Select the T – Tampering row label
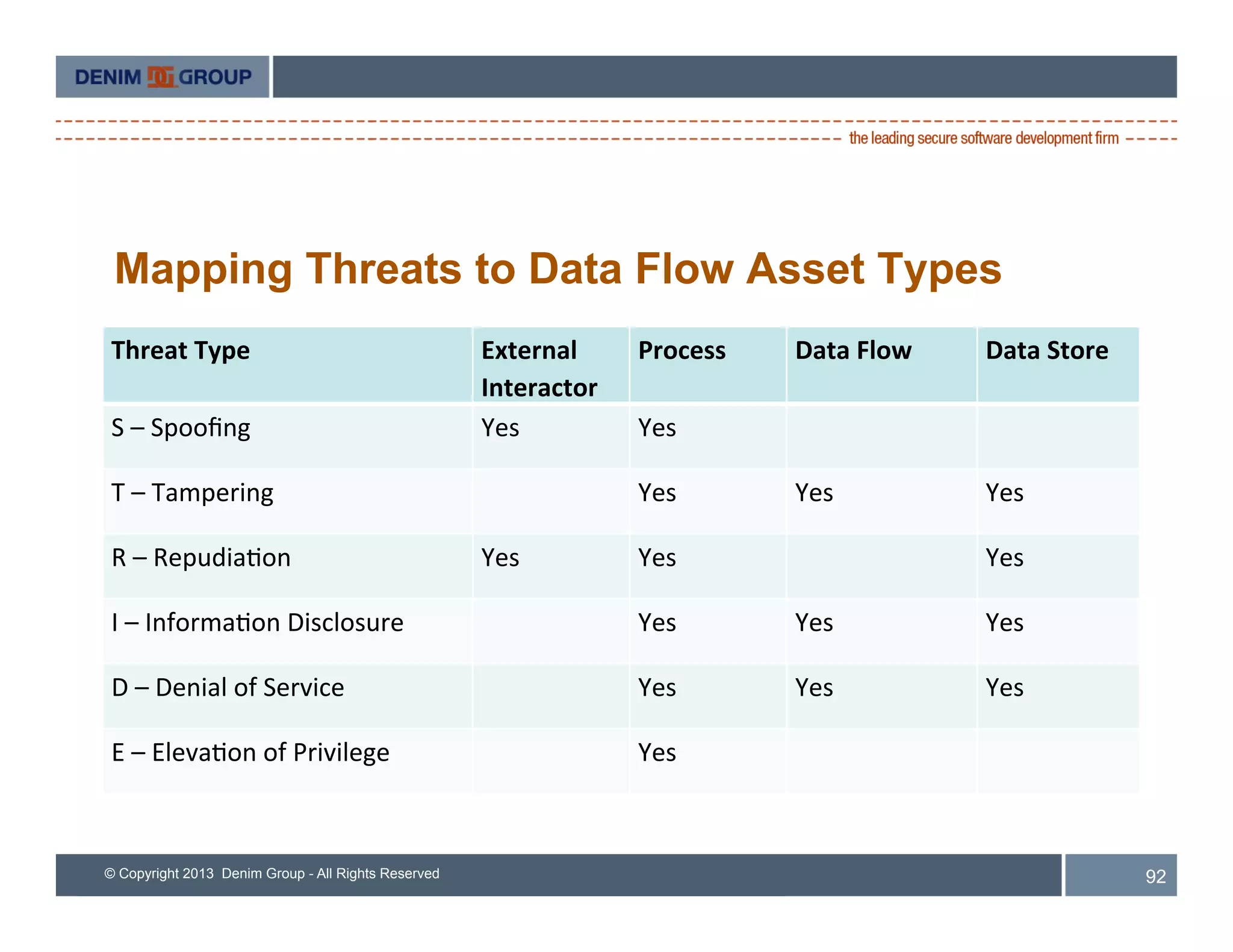The image size is (1233, 952). tap(192, 493)
